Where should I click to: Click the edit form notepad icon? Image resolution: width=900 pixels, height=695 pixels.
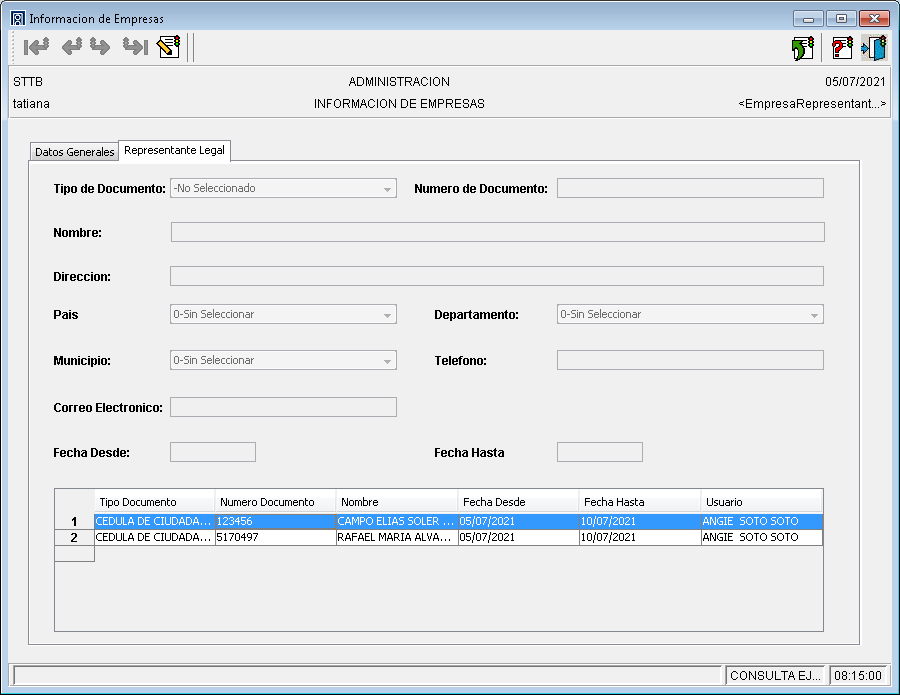(x=169, y=47)
